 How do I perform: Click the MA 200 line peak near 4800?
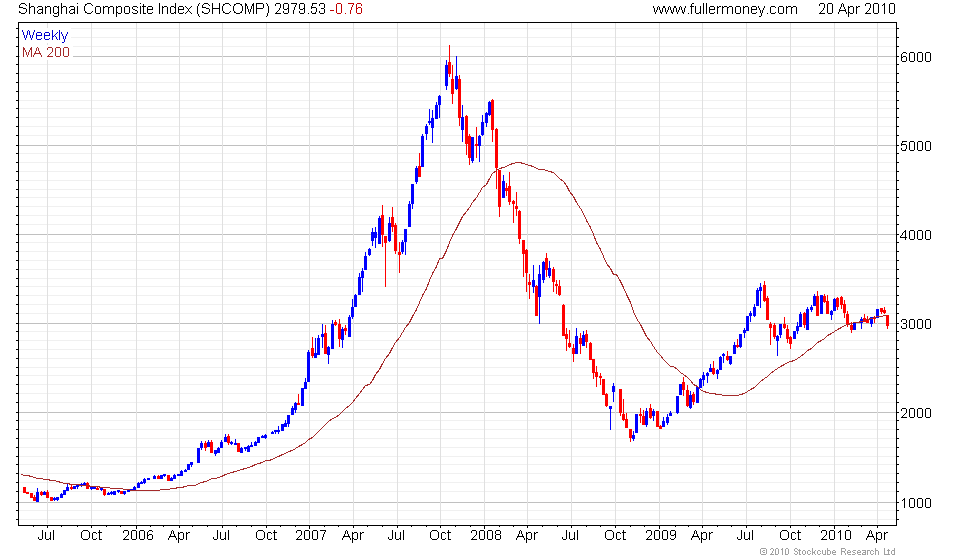tap(518, 162)
